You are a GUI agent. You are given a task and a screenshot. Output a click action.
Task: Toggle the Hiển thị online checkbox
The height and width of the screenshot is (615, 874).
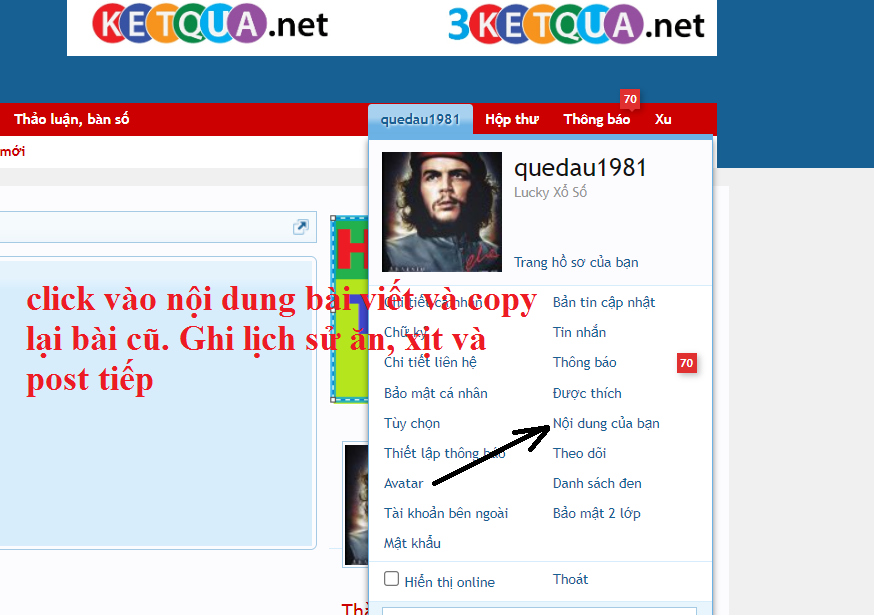click(392, 579)
